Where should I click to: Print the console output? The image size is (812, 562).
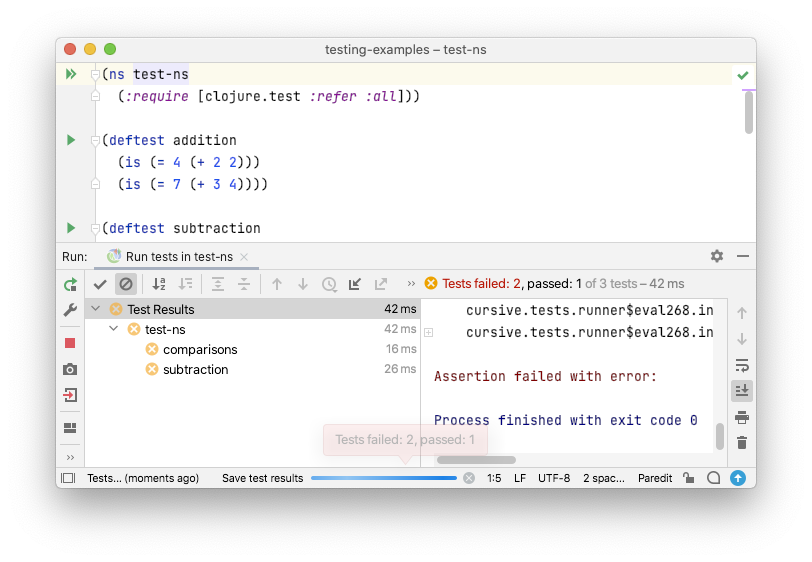(x=742, y=416)
